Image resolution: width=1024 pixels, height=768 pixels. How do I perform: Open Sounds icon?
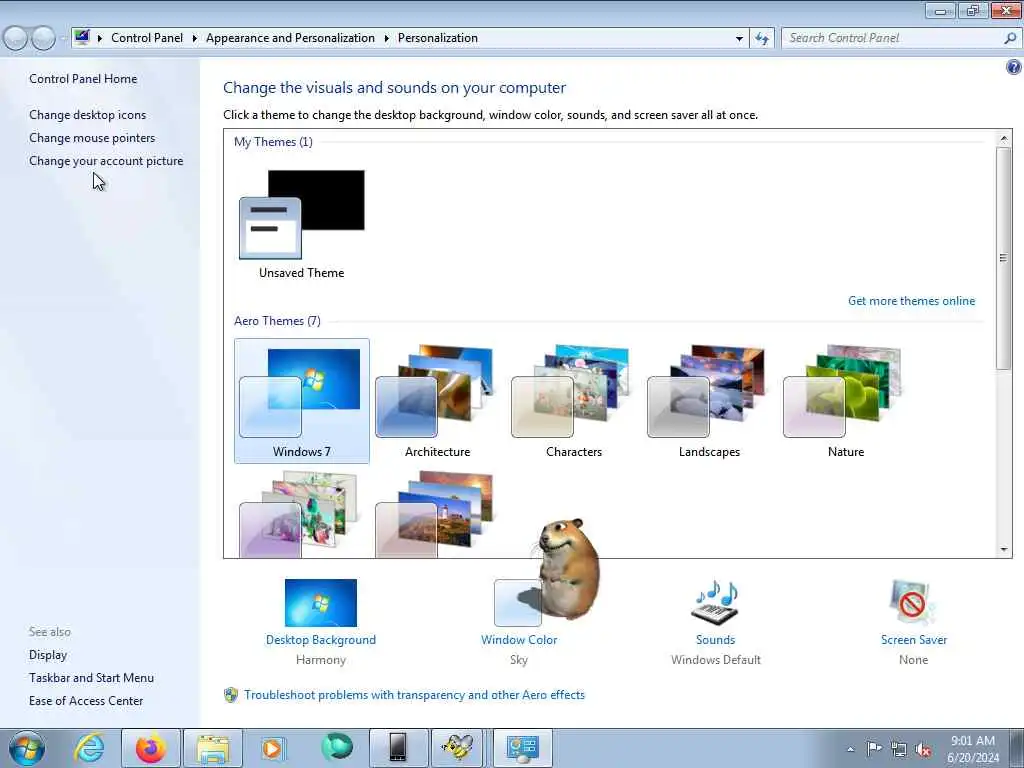point(715,602)
